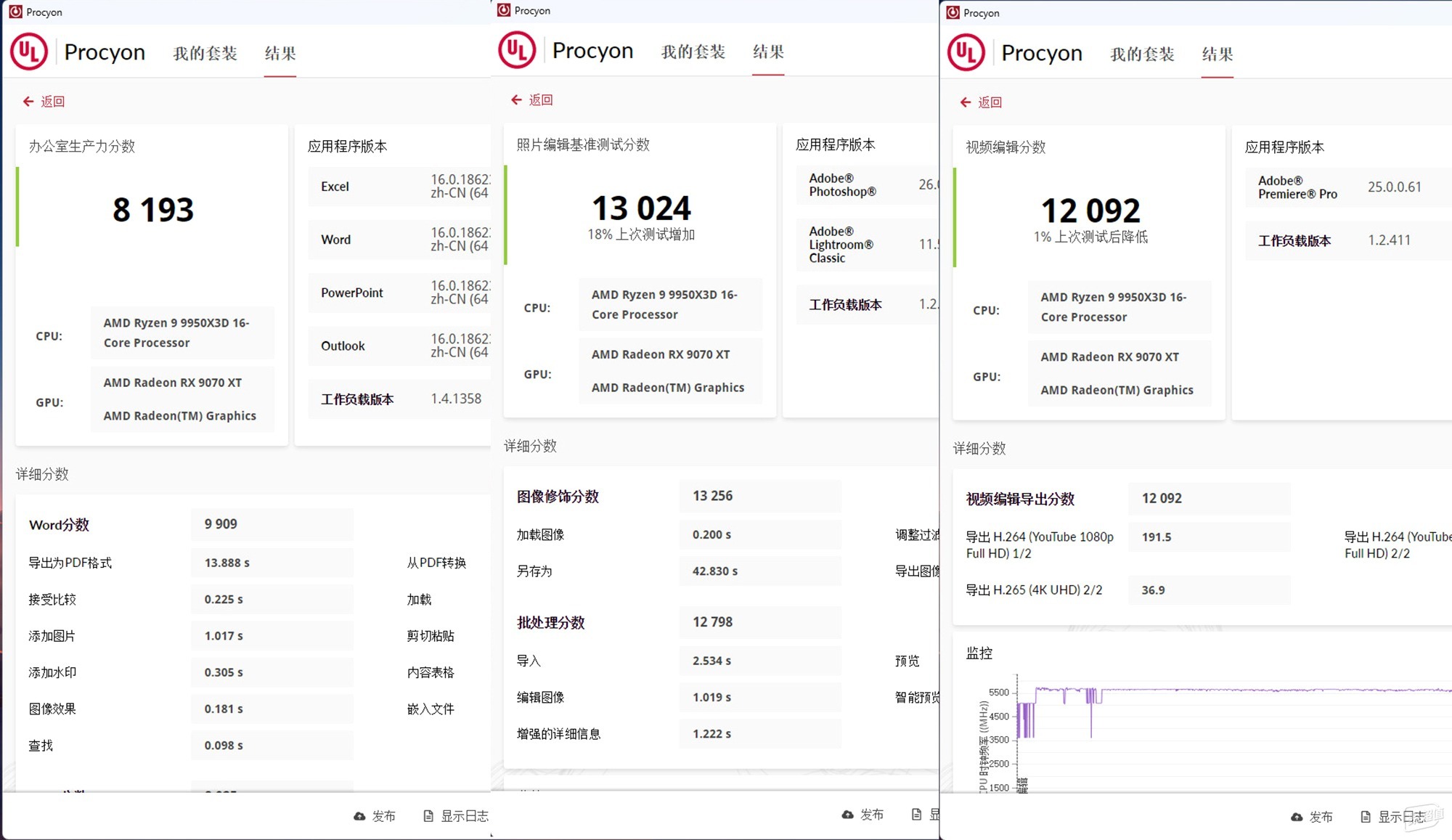The height and width of the screenshot is (840, 1452).
Task: Click the title bar Procyon icon of the left window
Action: pyautogui.click(x=15, y=12)
